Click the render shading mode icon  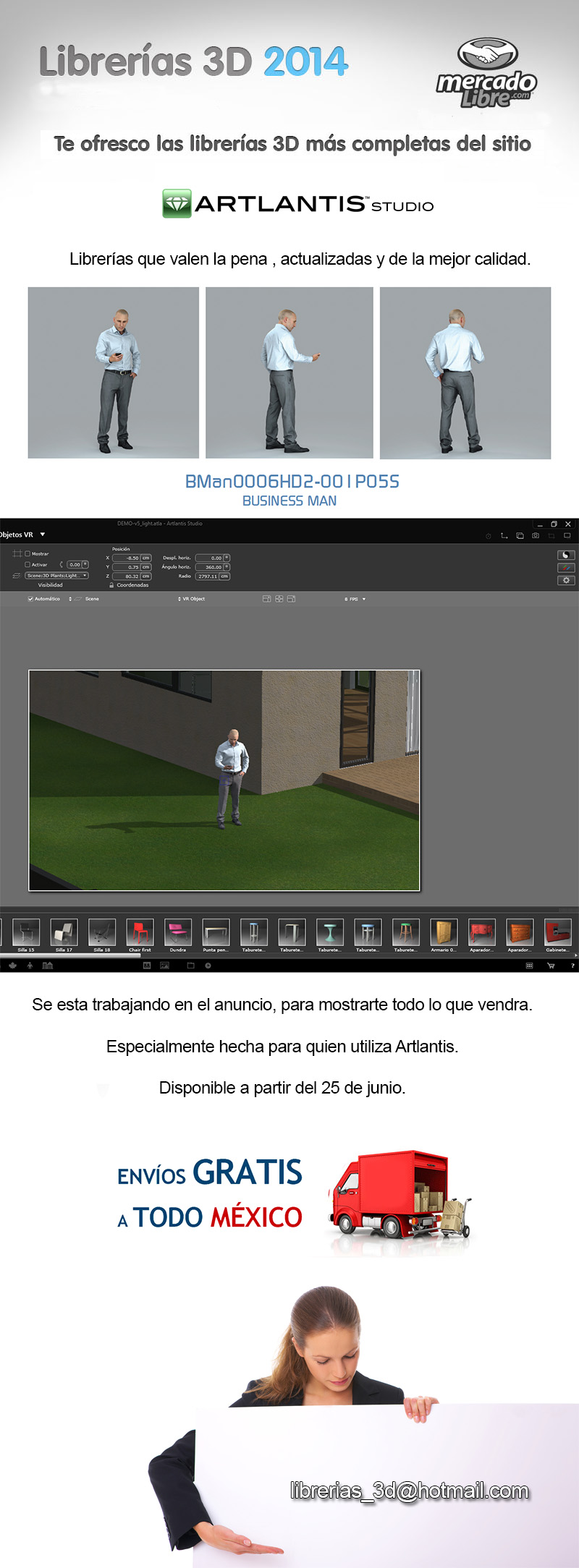(566, 555)
